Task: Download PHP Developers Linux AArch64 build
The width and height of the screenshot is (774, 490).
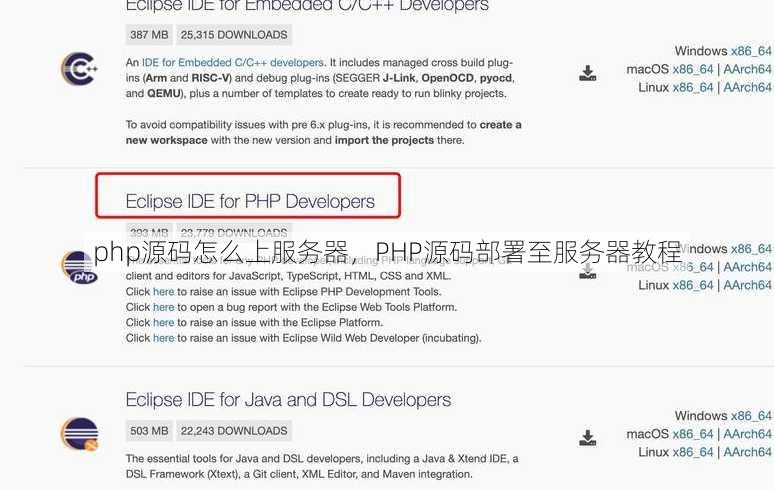Action: click(x=747, y=285)
